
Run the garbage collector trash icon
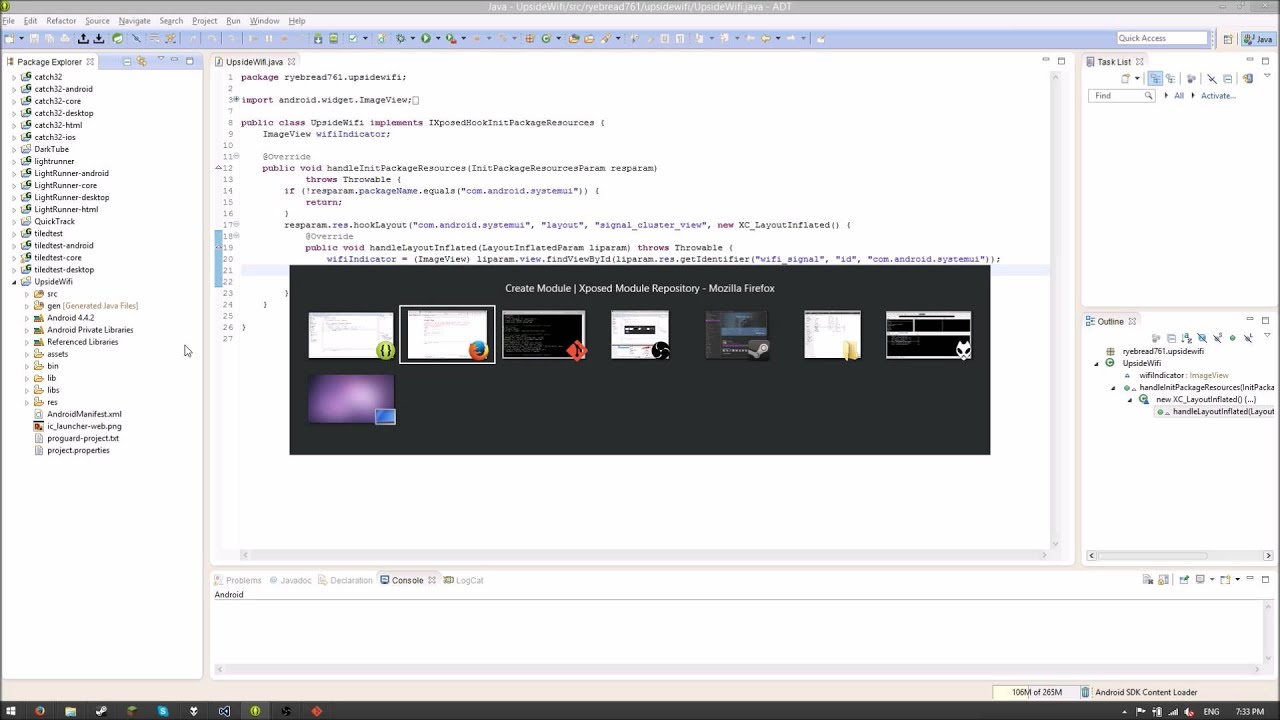pyautogui.click(x=1085, y=692)
